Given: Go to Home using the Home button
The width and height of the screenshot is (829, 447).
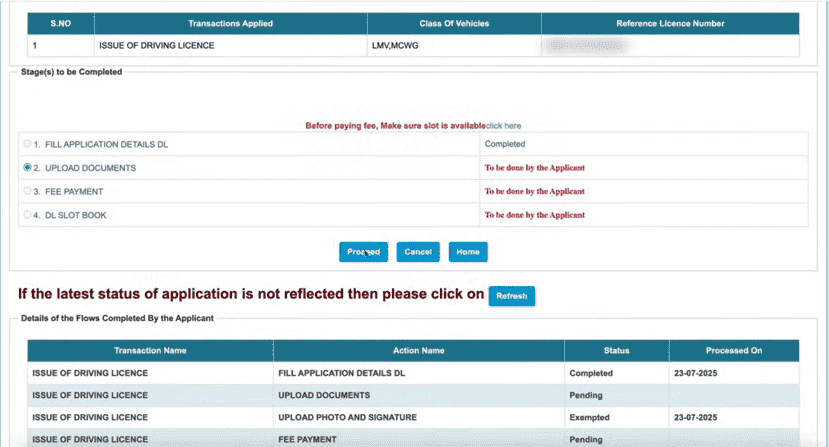Looking at the screenshot, I should pos(468,252).
